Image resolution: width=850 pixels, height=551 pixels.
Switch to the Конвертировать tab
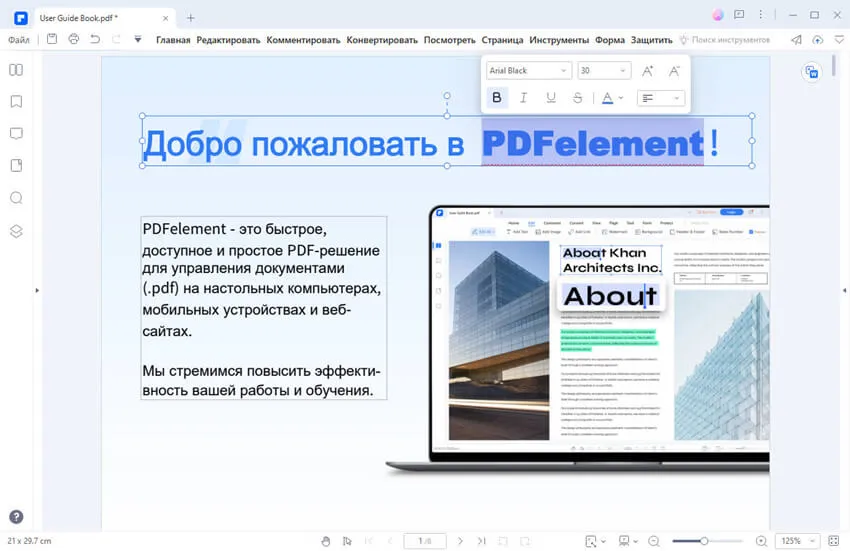[x=382, y=40]
